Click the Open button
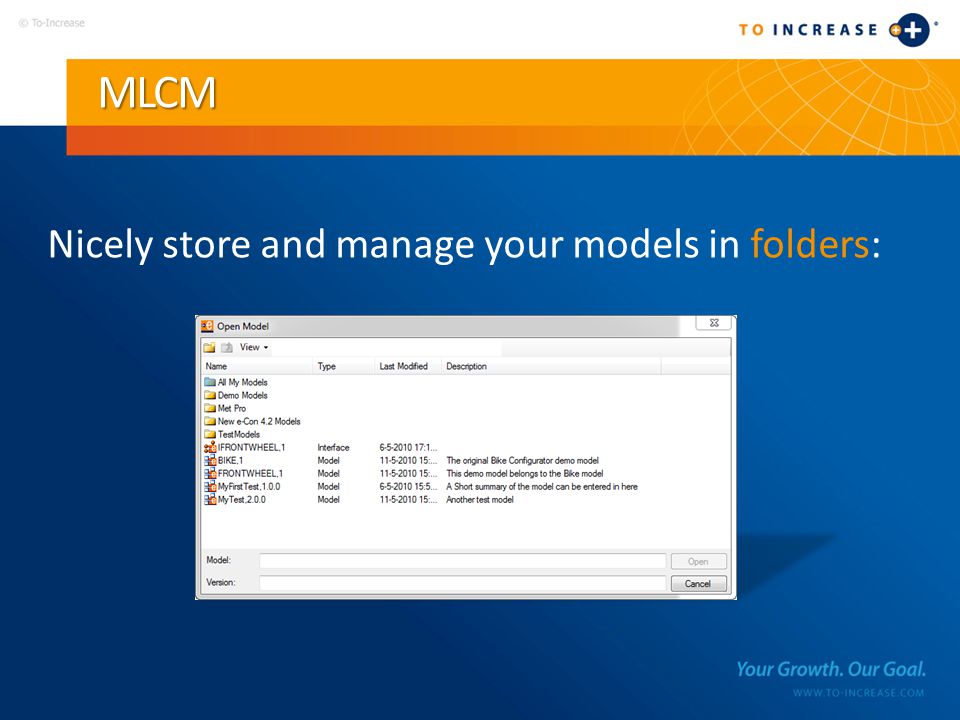This screenshot has width=960, height=720. tap(698, 561)
